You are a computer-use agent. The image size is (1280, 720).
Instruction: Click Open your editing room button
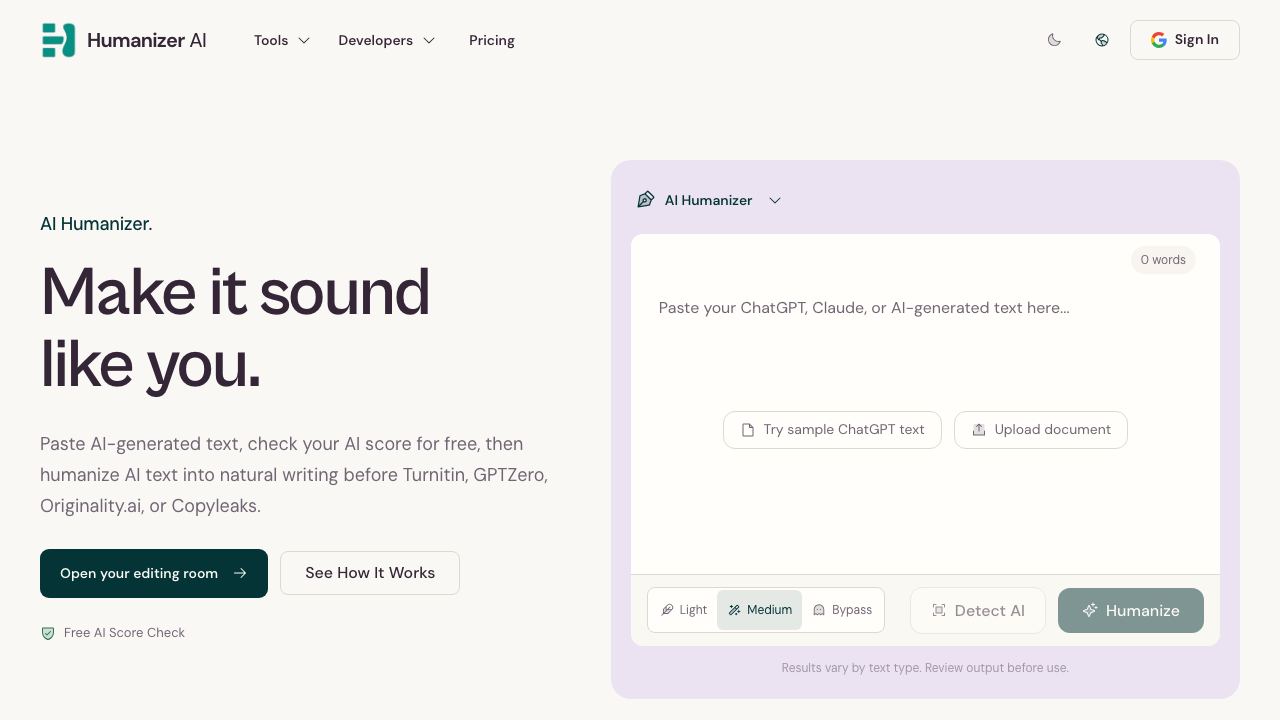coord(154,573)
